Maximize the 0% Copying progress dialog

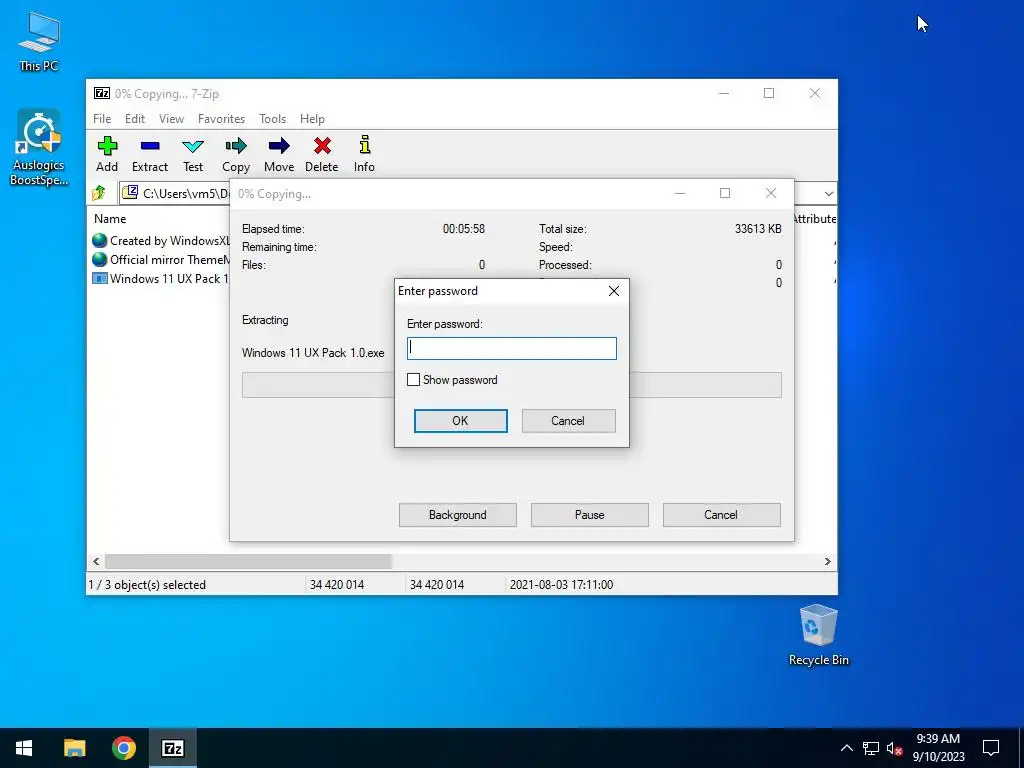click(x=725, y=193)
